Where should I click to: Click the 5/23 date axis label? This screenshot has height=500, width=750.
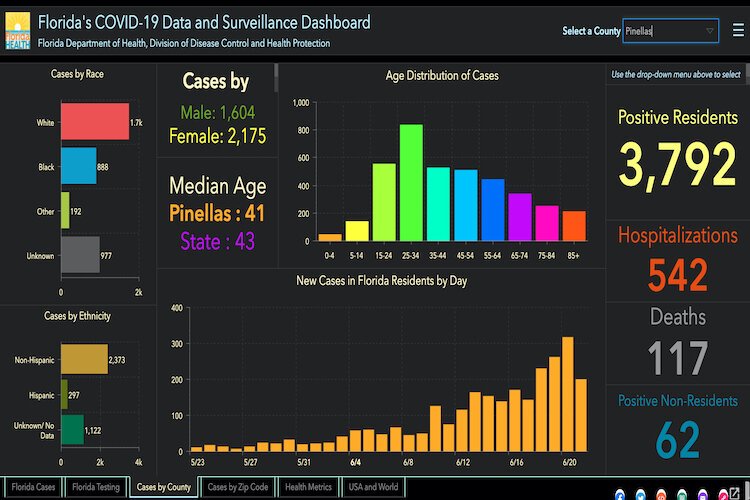pos(197,463)
